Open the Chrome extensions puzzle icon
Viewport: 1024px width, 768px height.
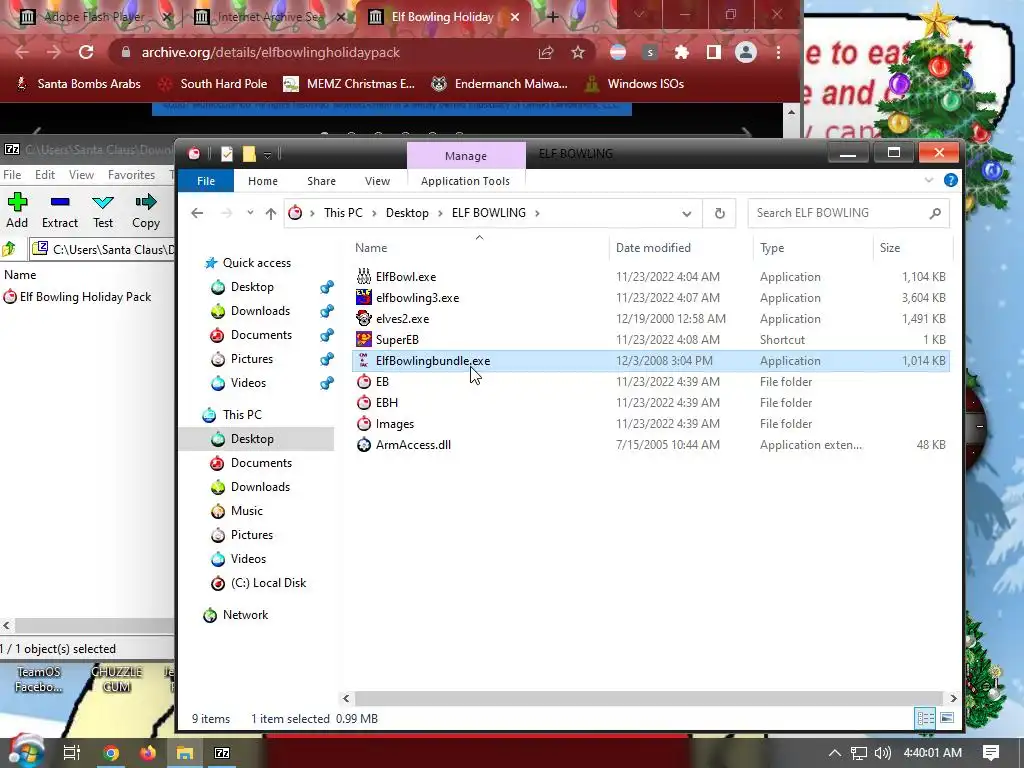pyautogui.click(x=681, y=52)
